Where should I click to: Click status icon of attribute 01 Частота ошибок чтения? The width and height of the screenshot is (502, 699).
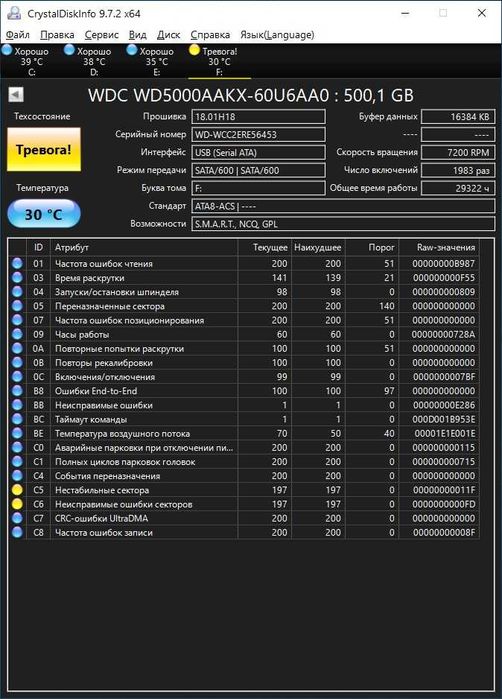coord(17,263)
